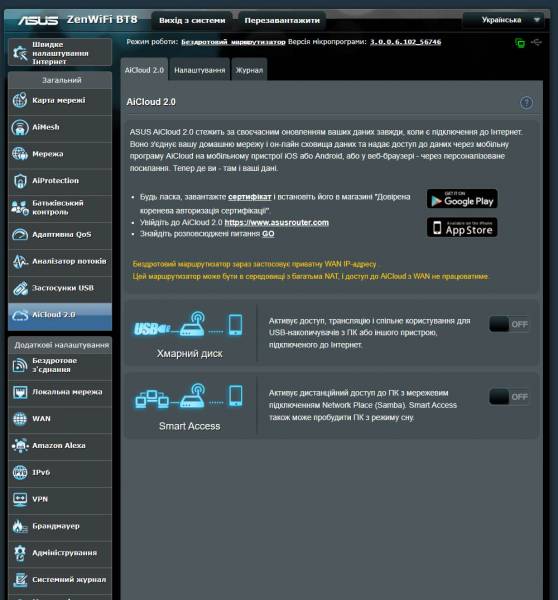Click the Хмарний диск USB router illustration

click(188, 324)
